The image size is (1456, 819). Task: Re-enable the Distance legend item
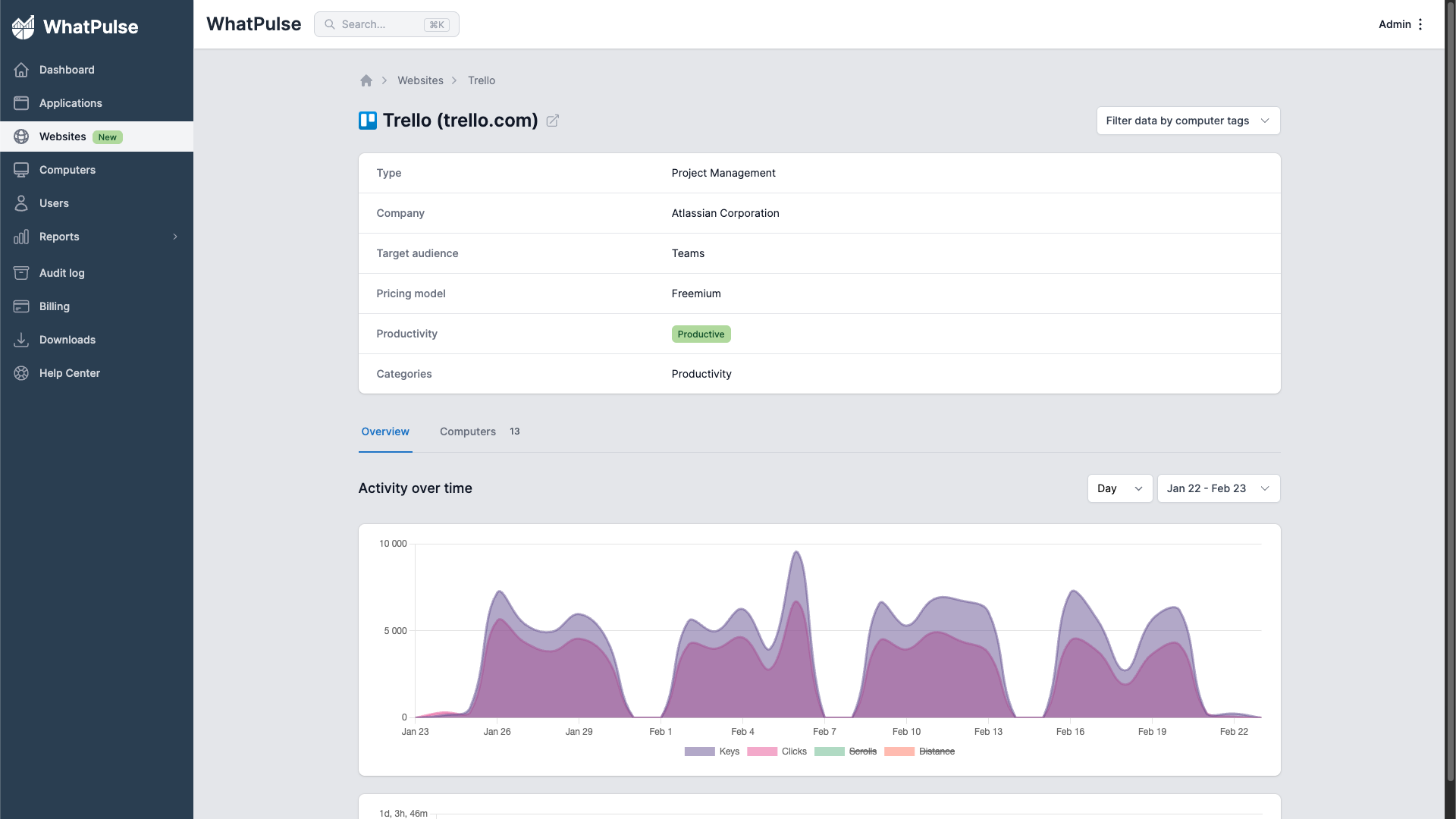click(x=937, y=752)
